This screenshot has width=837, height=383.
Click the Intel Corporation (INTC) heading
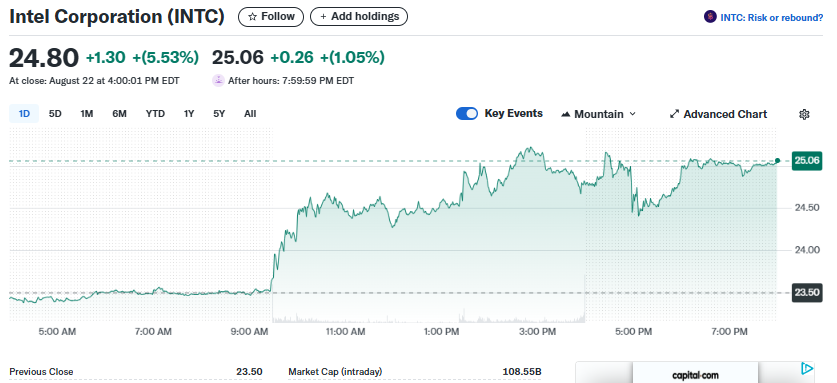[117, 17]
